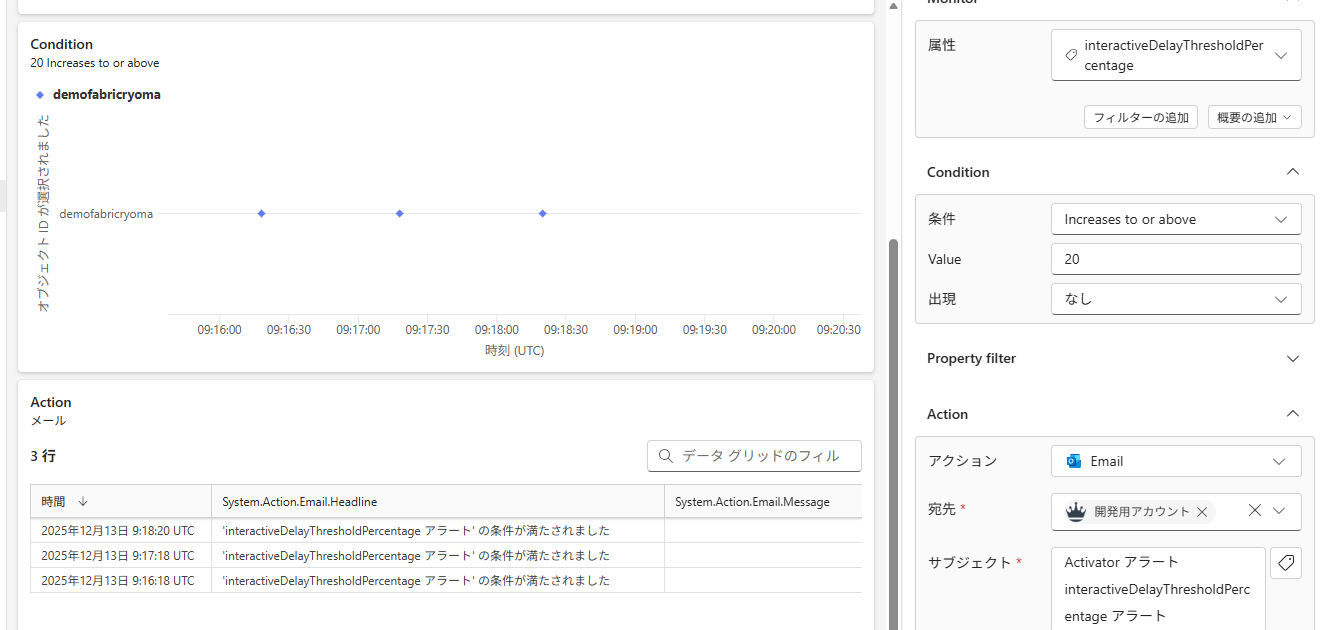Open the 条件 Increases to or above dropdown
This screenshot has width=1325, height=630.
pyautogui.click(x=1176, y=219)
